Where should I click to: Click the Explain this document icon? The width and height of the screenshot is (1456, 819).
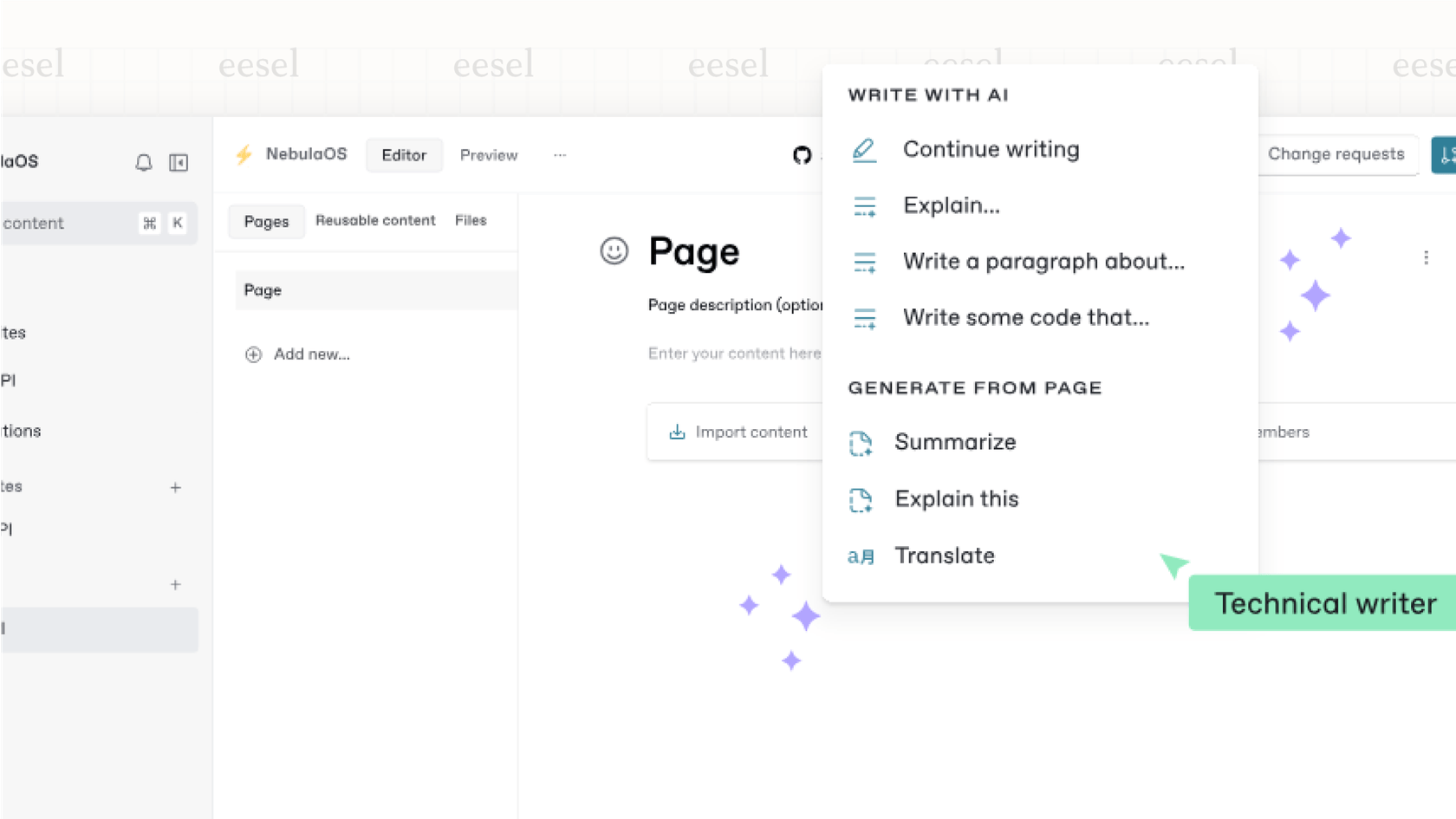[x=861, y=500]
